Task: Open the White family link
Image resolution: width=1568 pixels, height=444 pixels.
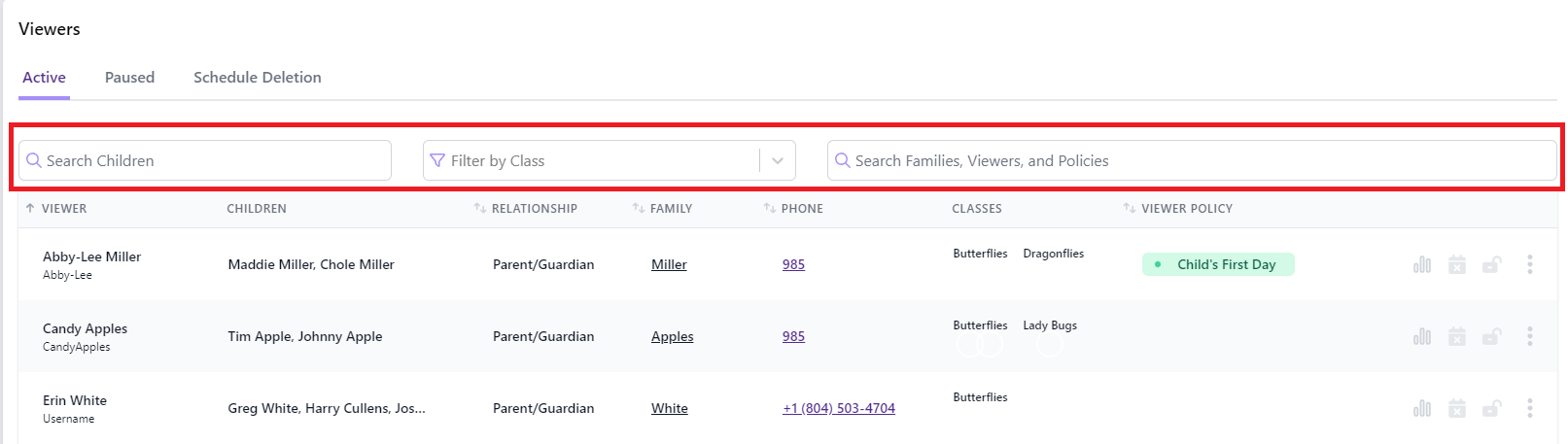Action: [670, 408]
